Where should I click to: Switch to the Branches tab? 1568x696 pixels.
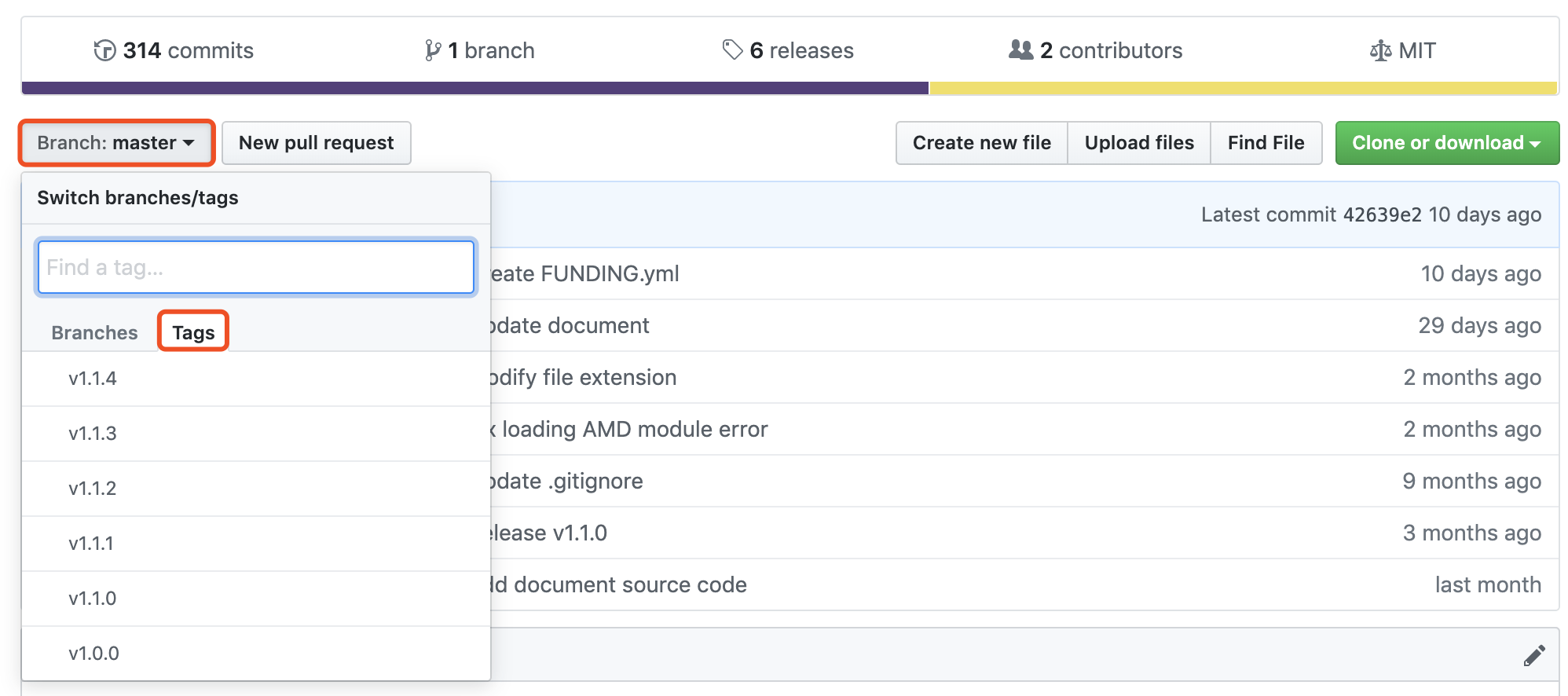point(94,332)
